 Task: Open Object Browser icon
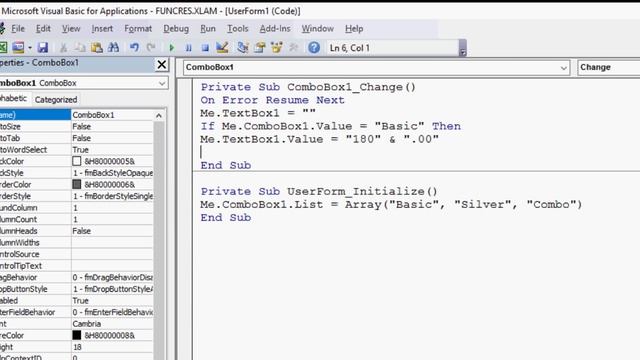pyautogui.click(x=276, y=48)
